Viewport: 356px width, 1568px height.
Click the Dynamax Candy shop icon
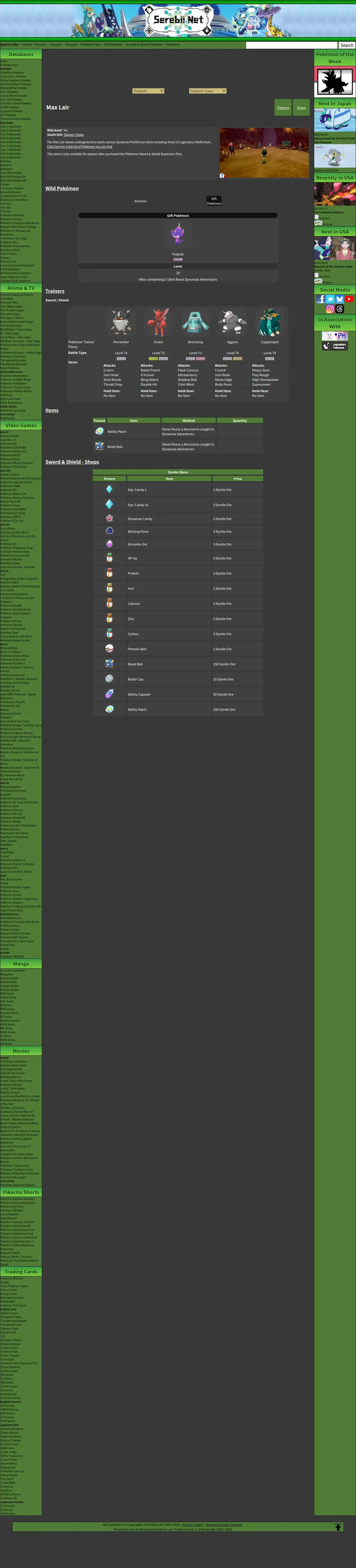pos(109,519)
